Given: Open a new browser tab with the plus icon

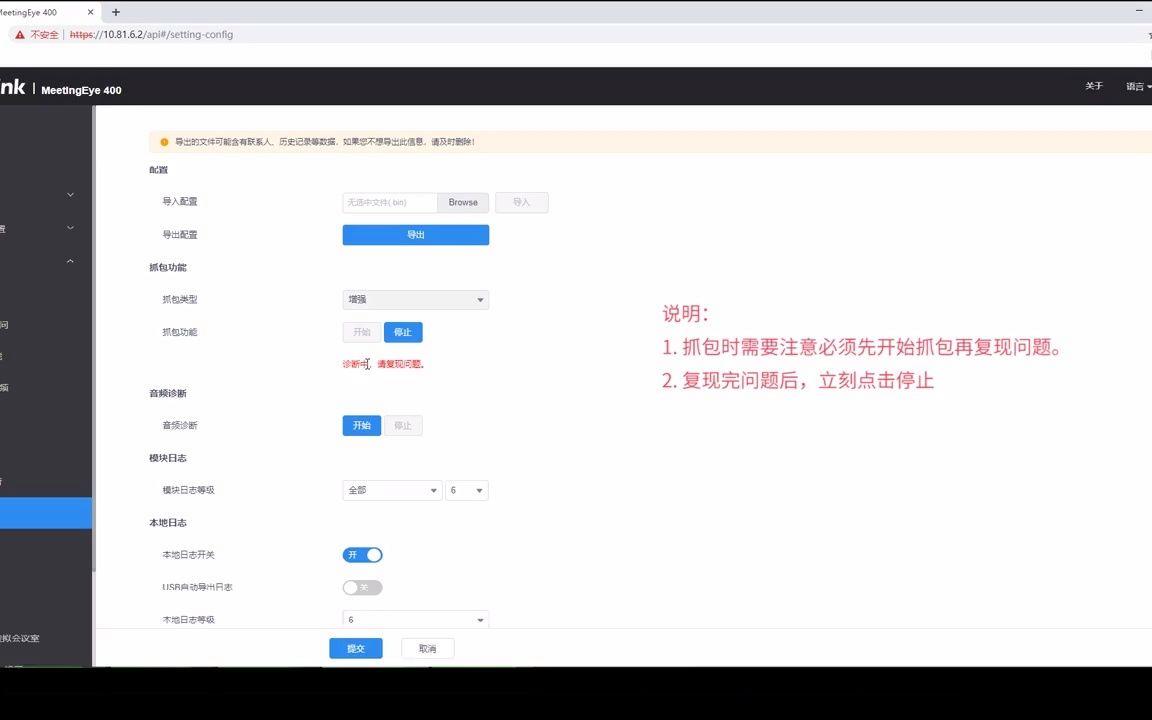Looking at the screenshot, I should (114, 12).
